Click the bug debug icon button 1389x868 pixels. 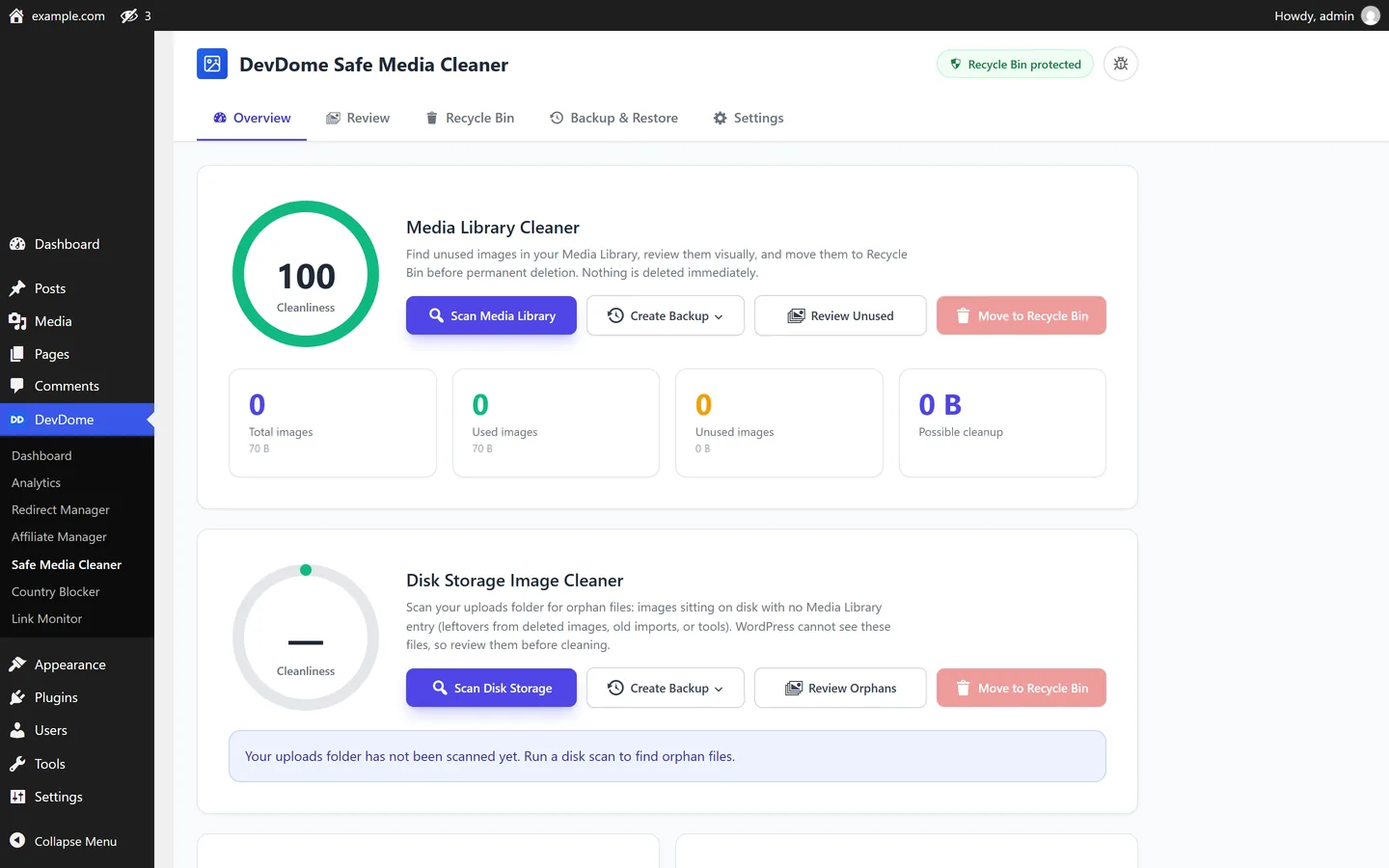1121,64
